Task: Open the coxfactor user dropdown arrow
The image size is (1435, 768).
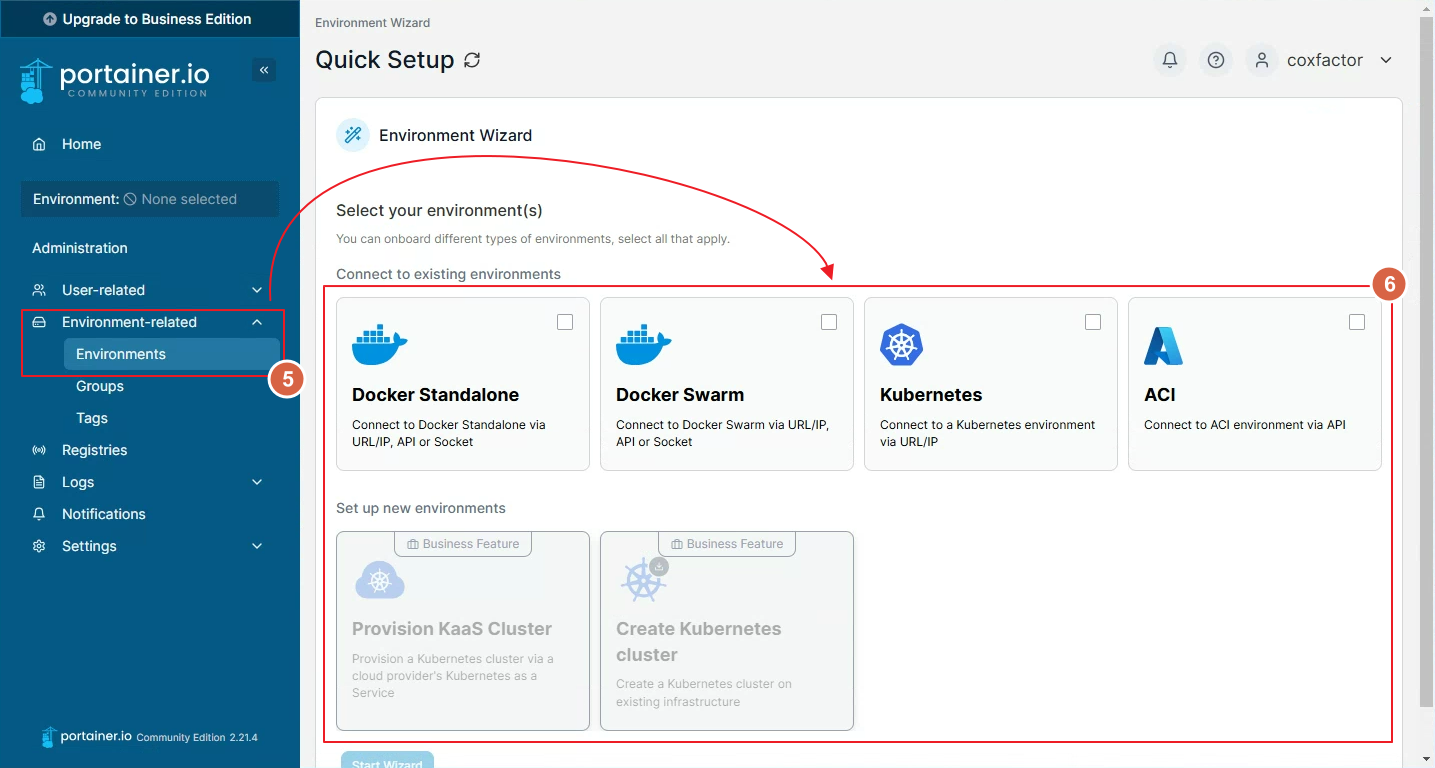Action: (1386, 60)
